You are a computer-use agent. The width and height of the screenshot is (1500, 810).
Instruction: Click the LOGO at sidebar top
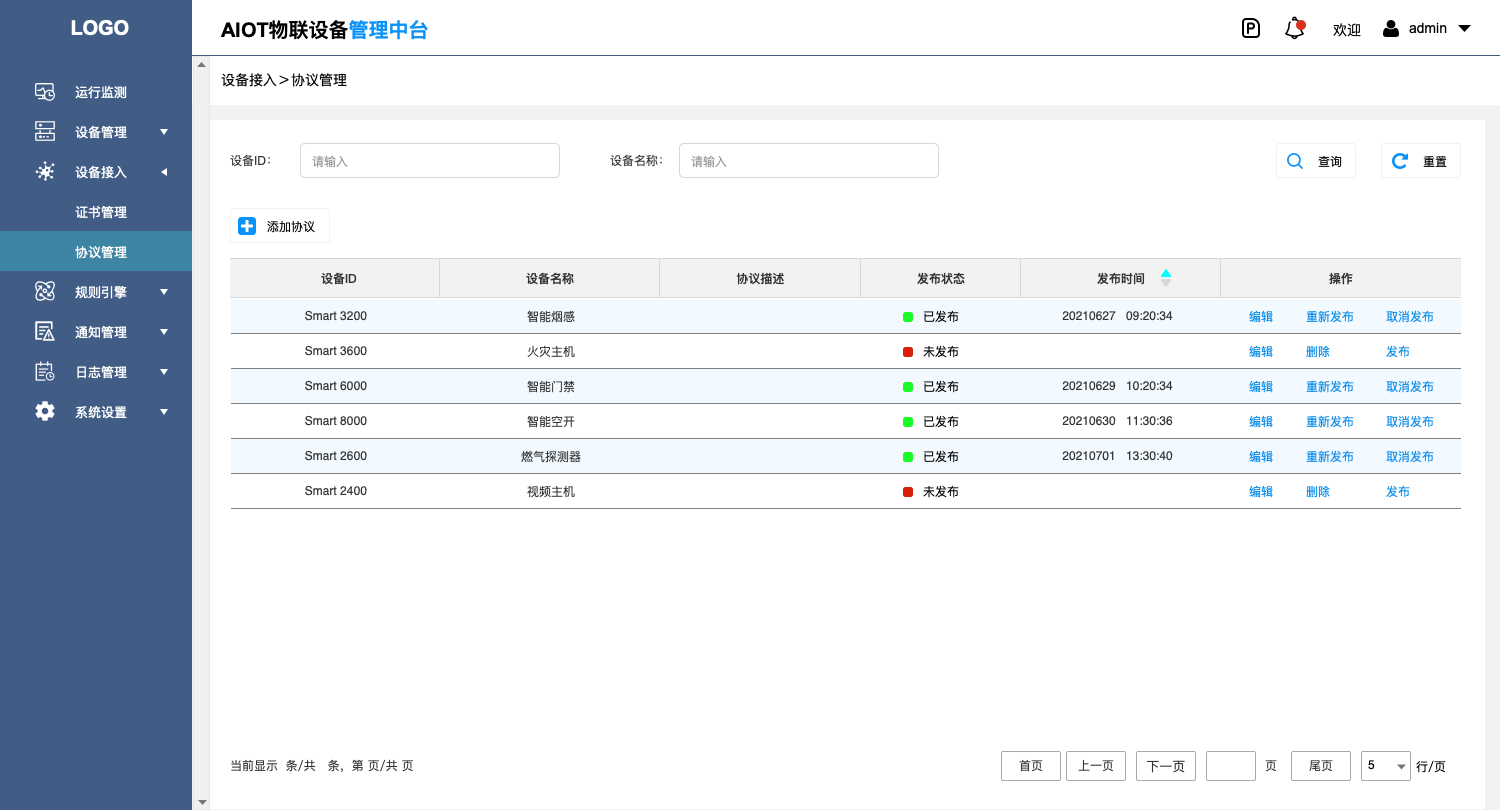tap(100, 28)
